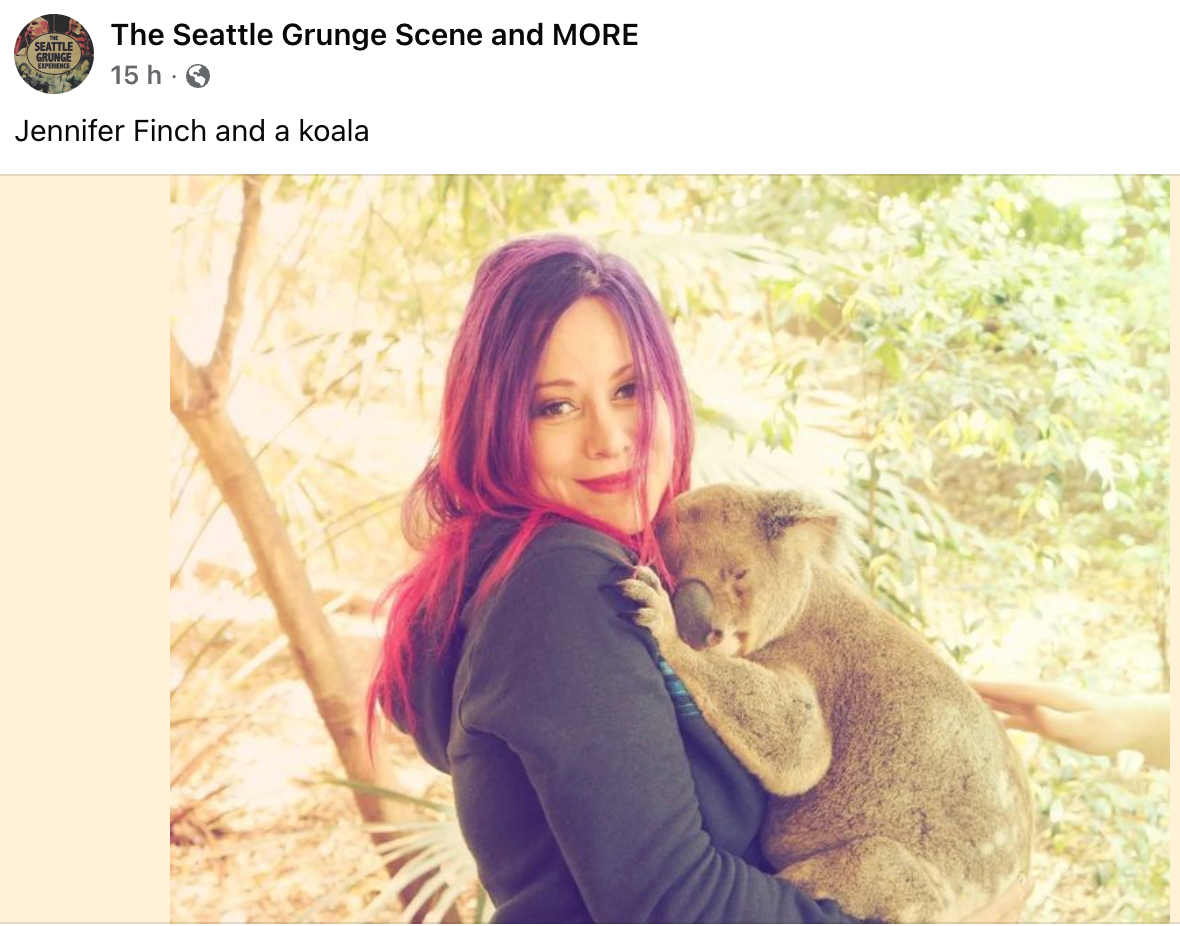1180x926 pixels.
Task: Click the word "MORE" in page title
Action: (595, 35)
